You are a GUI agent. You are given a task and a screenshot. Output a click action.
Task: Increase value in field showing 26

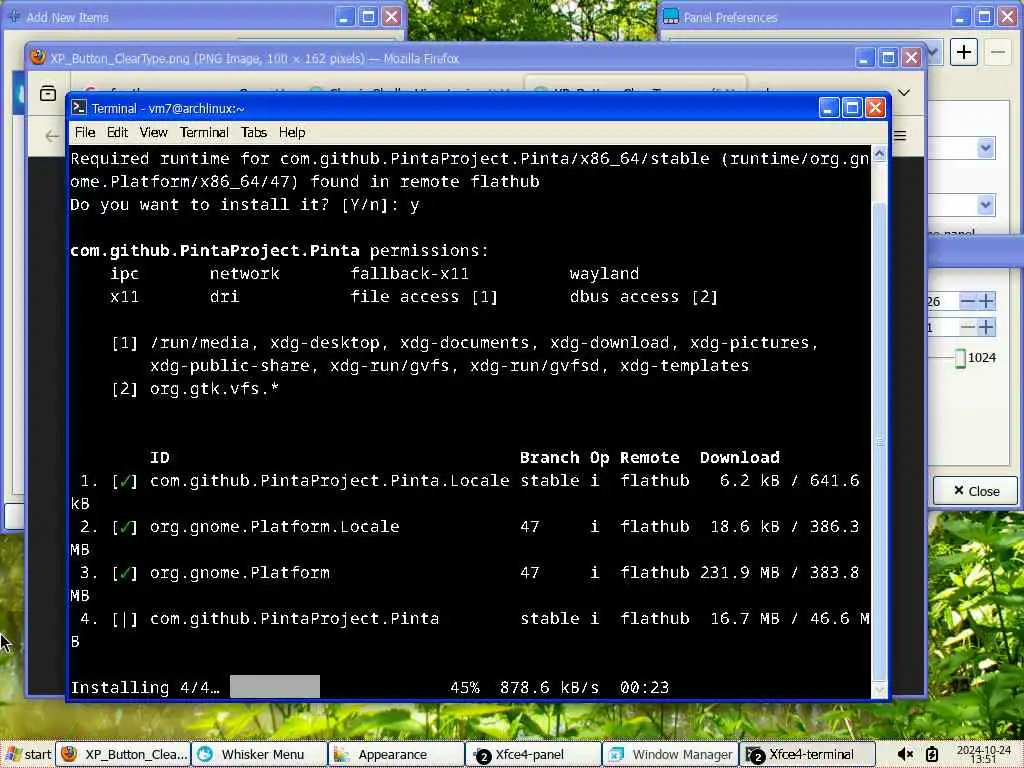[x=986, y=301]
